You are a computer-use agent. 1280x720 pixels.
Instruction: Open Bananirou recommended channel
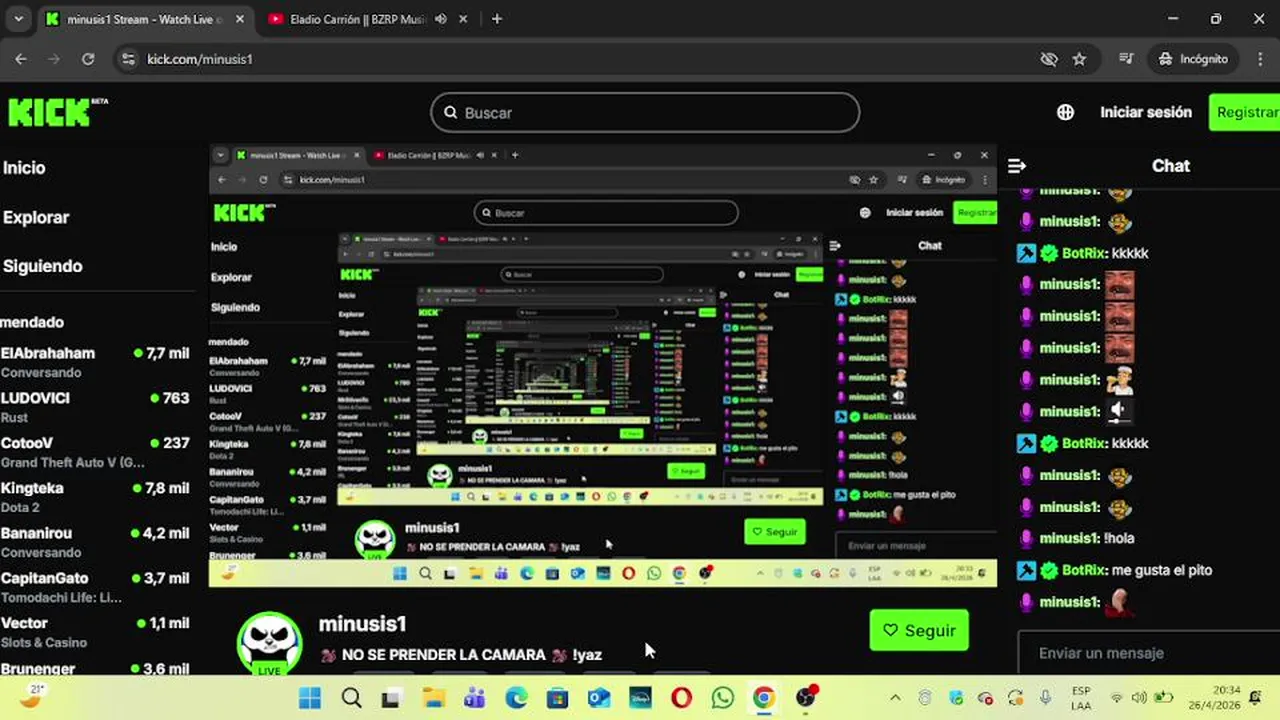pyautogui.click(x=95, y=542)
